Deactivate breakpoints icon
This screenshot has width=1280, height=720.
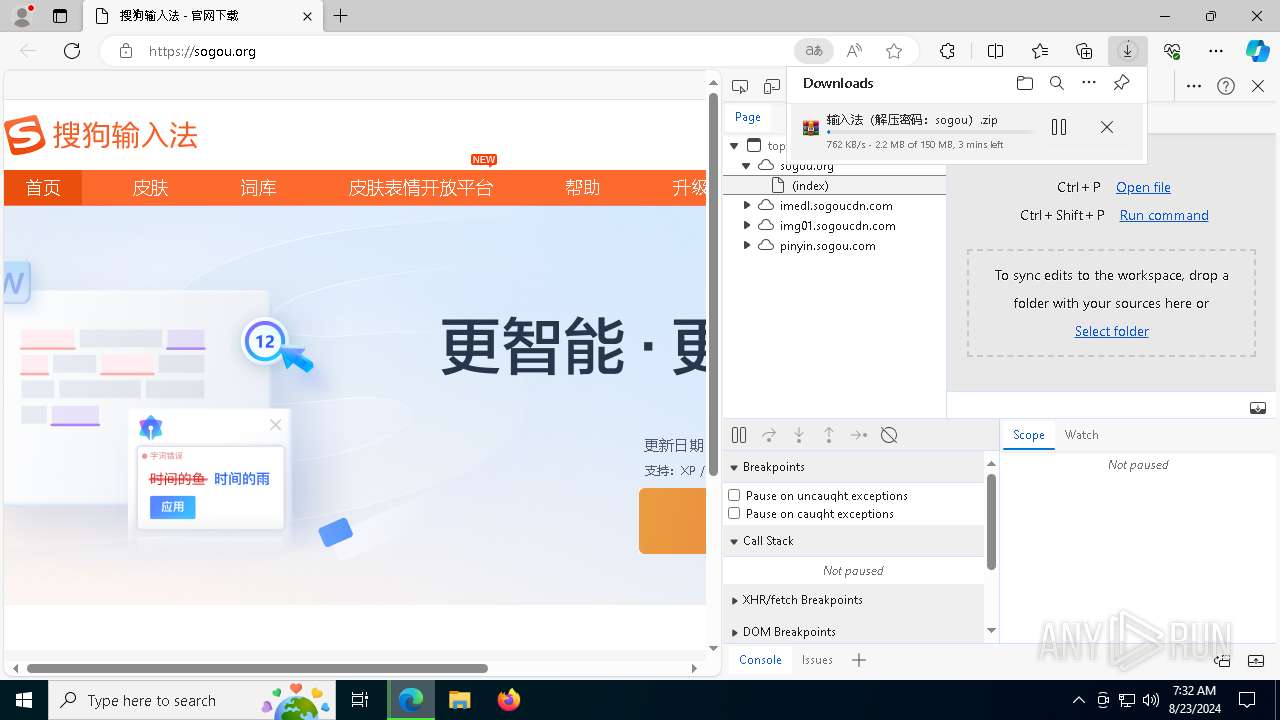889,435
